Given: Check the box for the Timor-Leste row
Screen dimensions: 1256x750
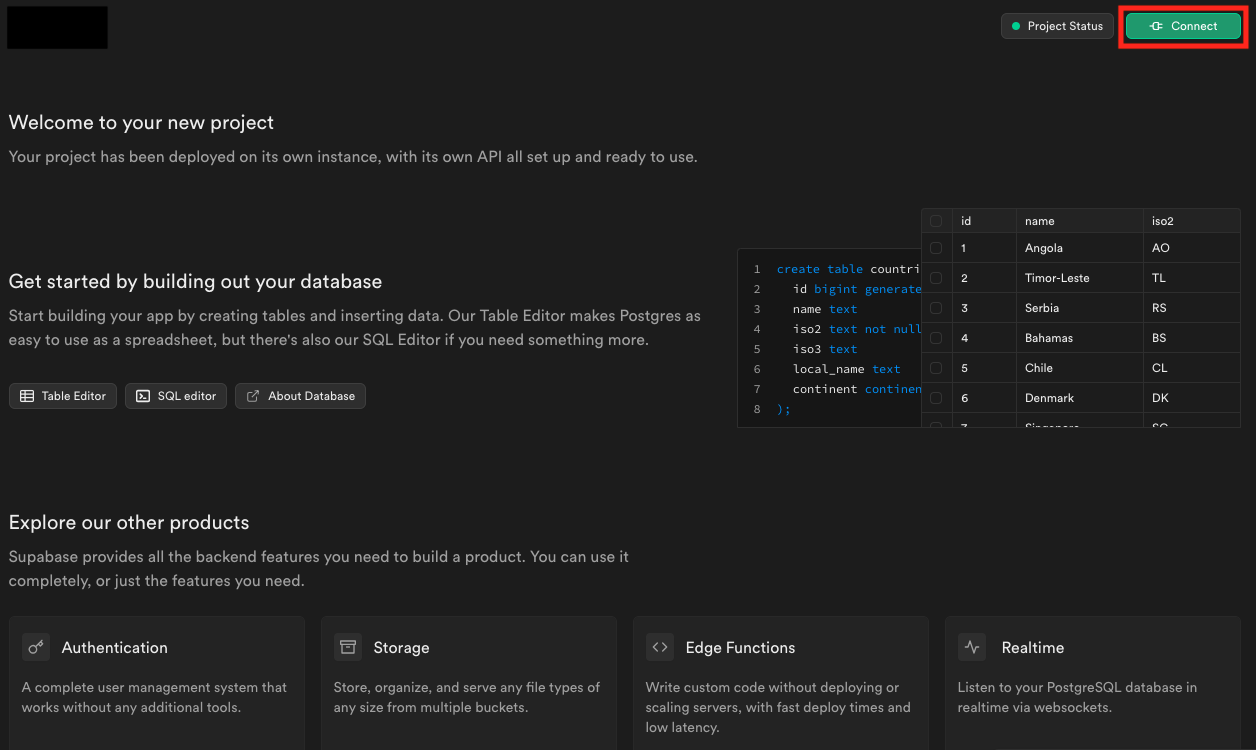Looking at the screenshot, I should (936, 278).
